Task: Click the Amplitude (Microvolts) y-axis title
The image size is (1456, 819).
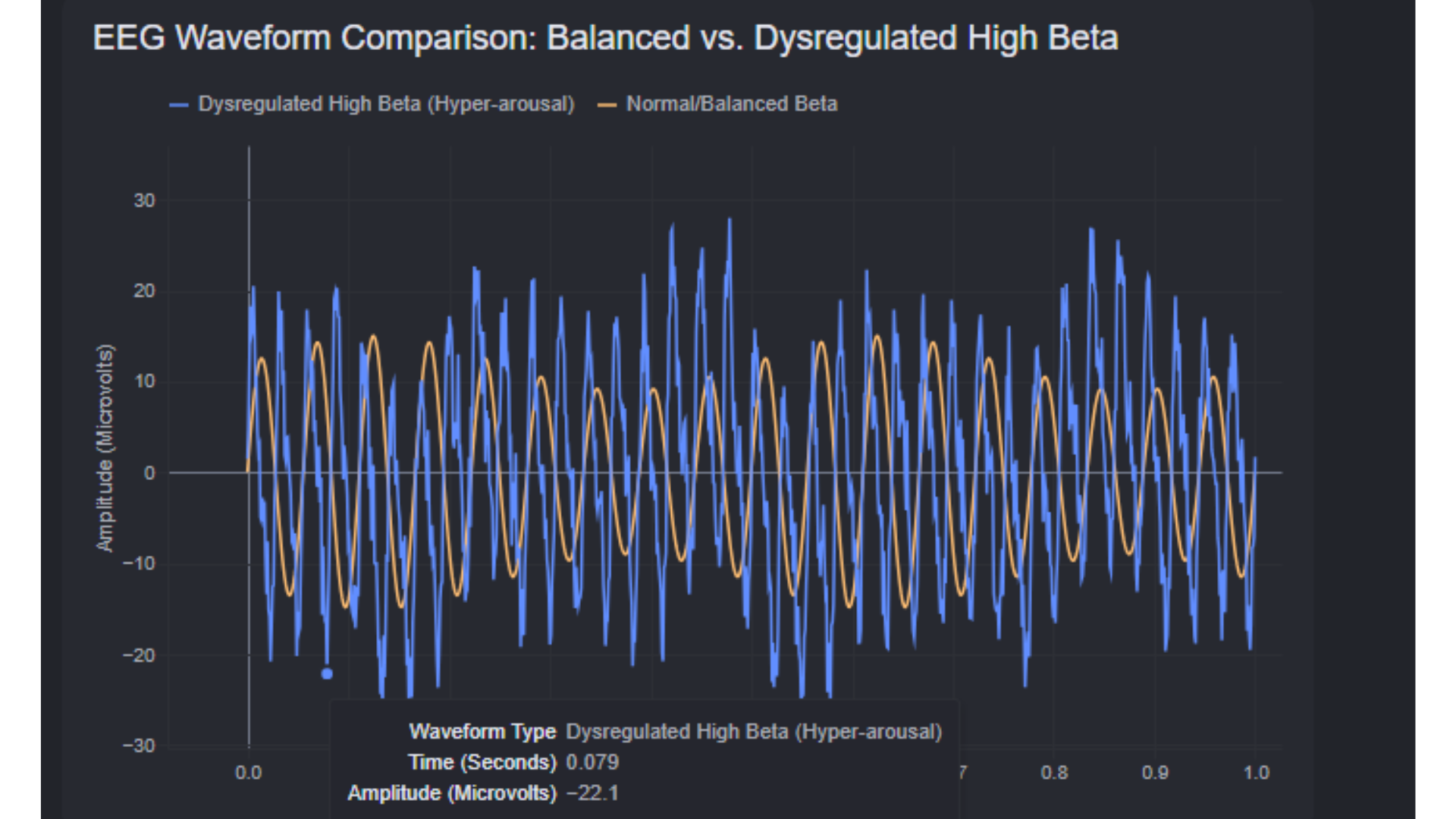Action: [x=105, y=448]
